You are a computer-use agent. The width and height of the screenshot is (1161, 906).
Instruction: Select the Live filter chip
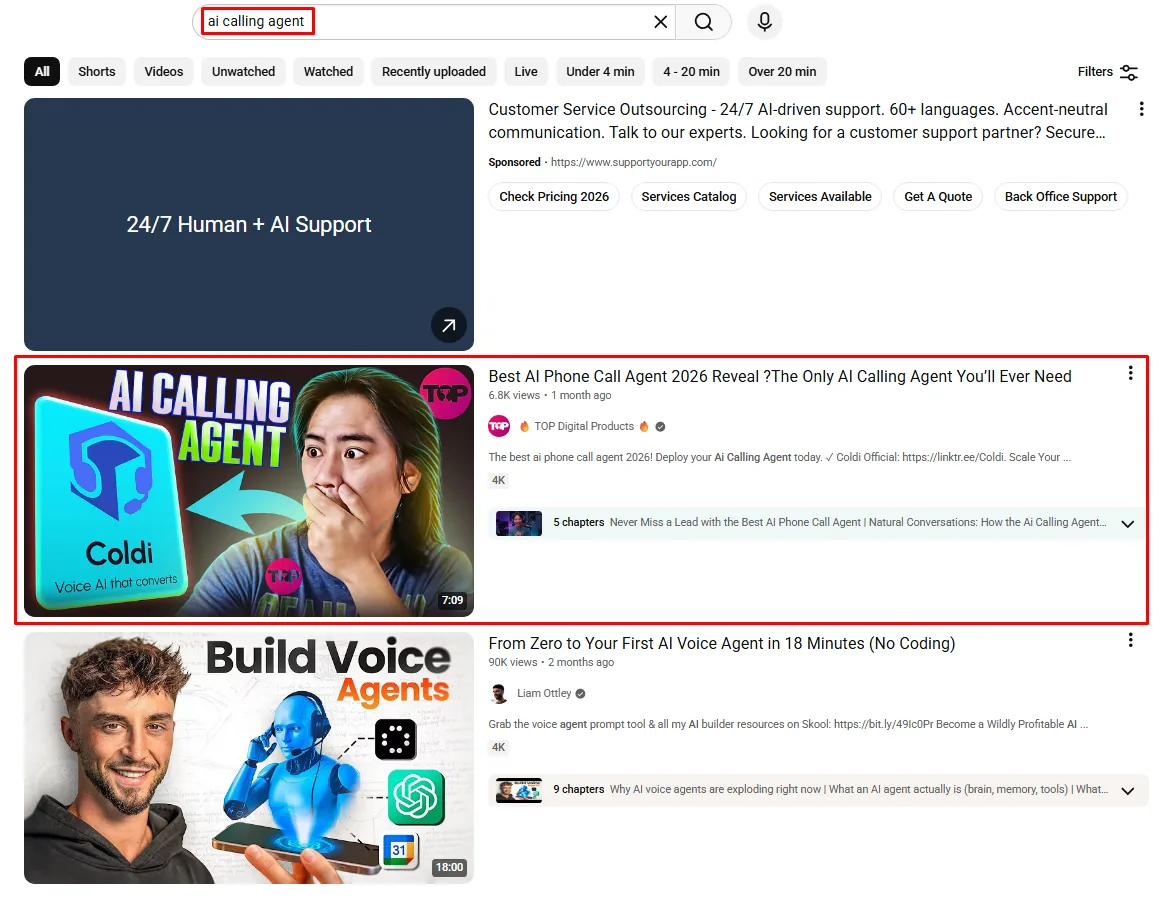[526, 72]
